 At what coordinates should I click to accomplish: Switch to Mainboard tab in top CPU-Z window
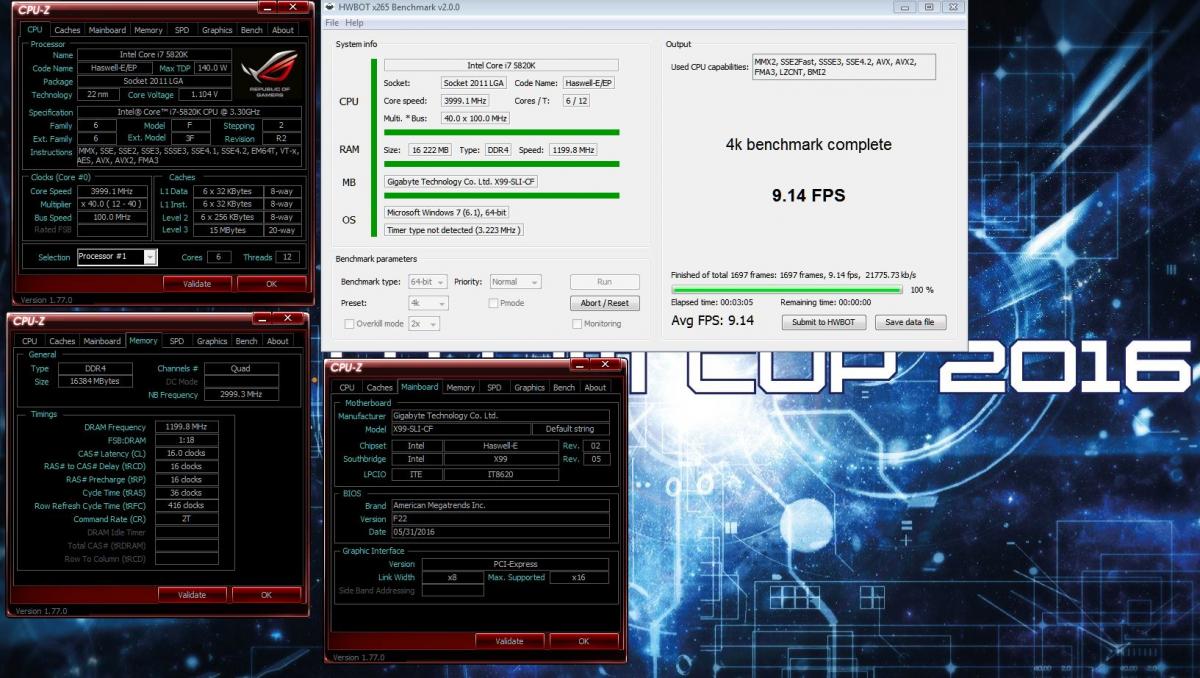[x=107, y=30]
